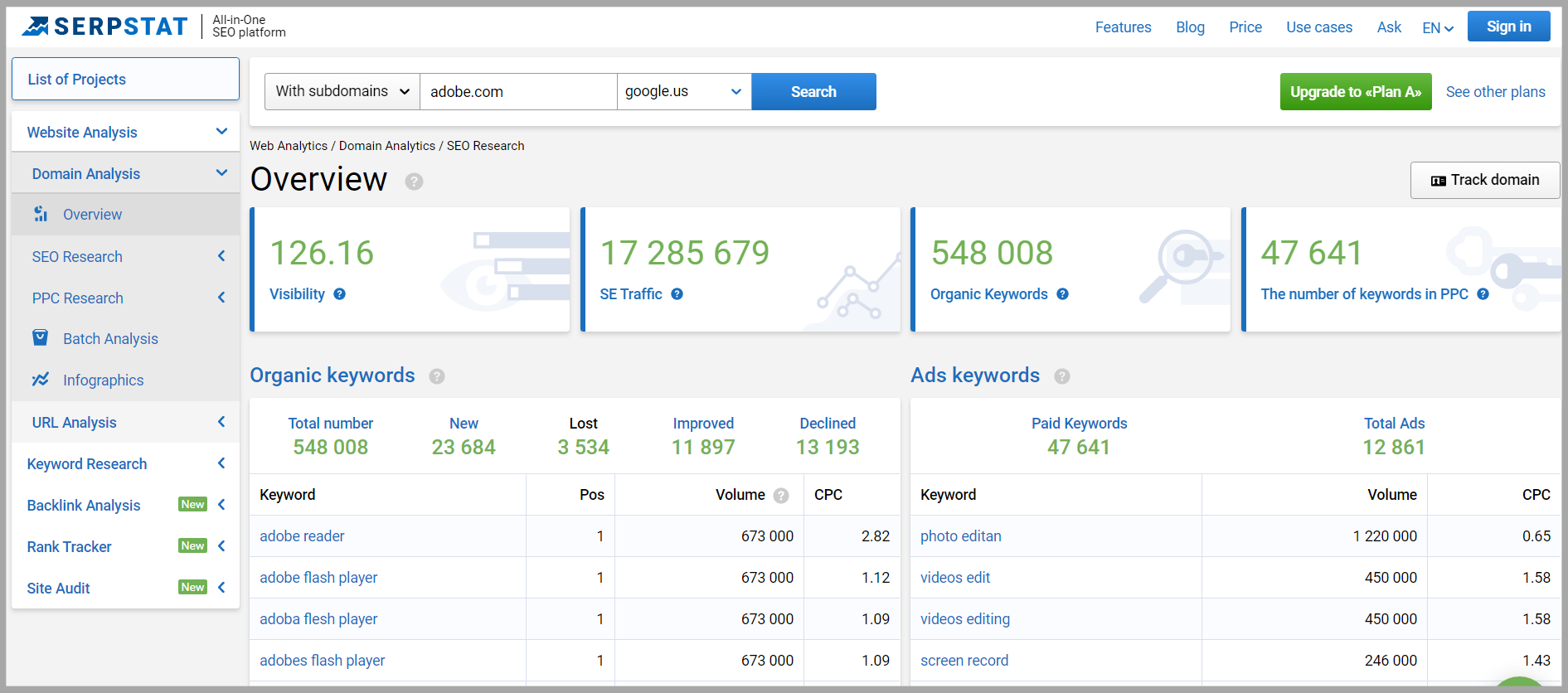Viewport: 1568px width, 693px height.
Task: Click the Infographics chart icon
Action: pyautogui.click(x=40, y=380)
